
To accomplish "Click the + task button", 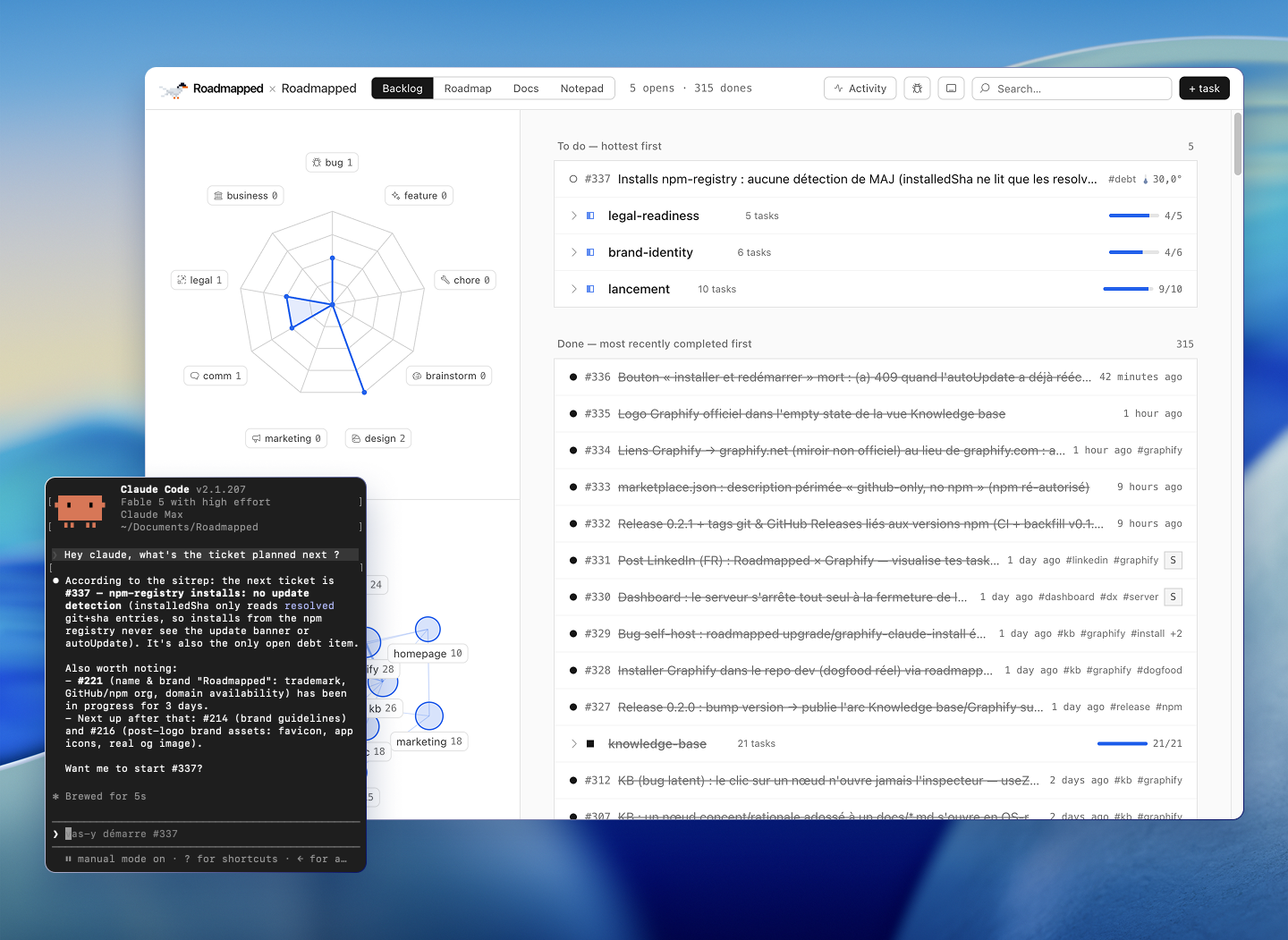I will pyautogui.click(x=1204, y=89).
